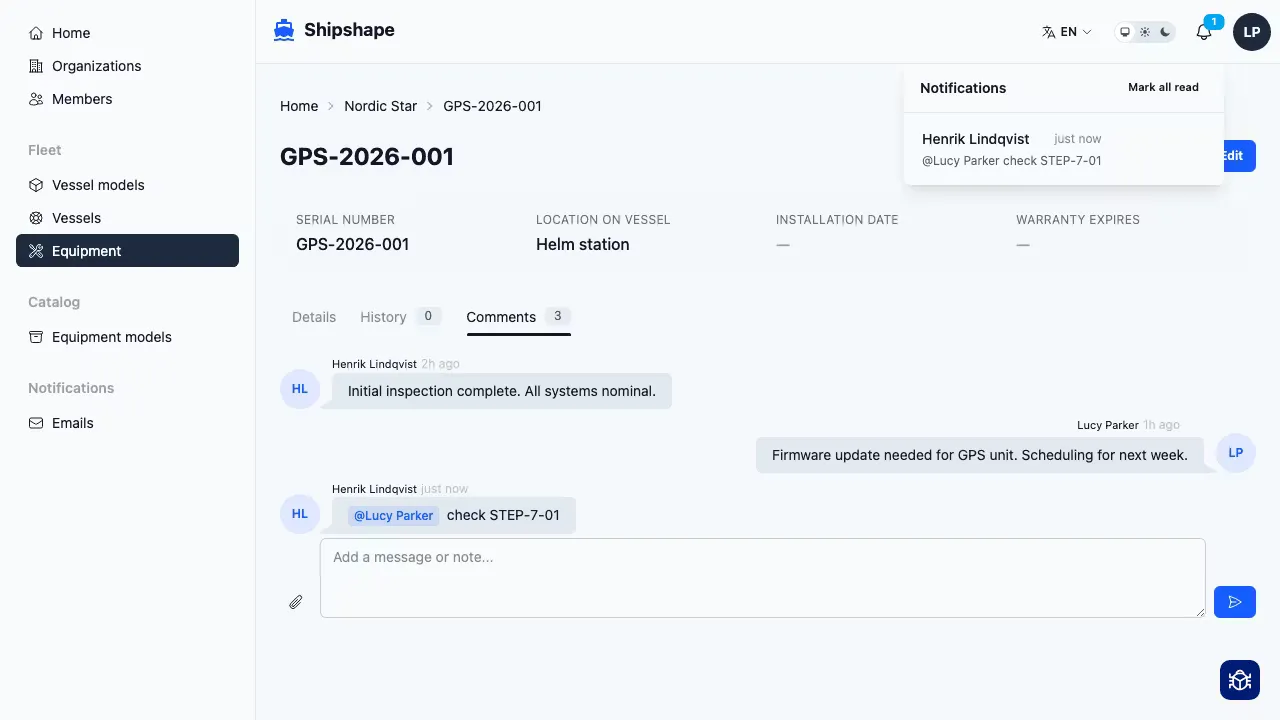Click the message input text area
1280x720 pixels.
762,578
